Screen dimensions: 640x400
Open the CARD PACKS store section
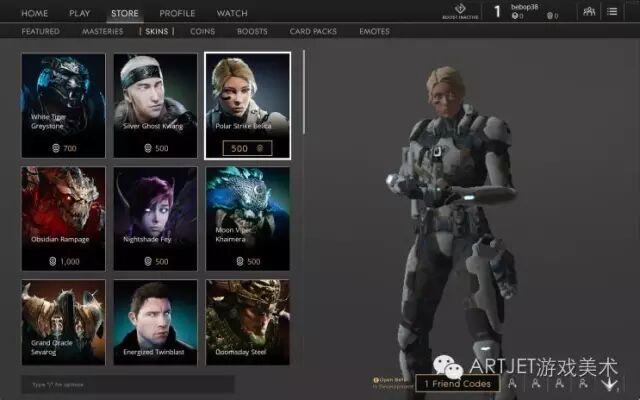click(313, 31)
